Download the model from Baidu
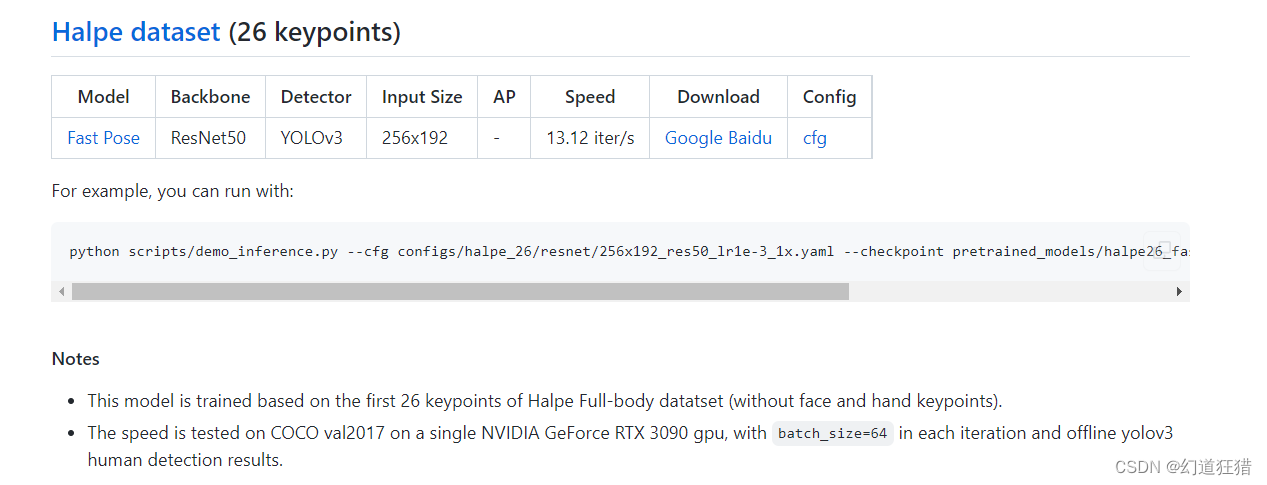Screen dimensions: 1267x485 coord(749,138)
